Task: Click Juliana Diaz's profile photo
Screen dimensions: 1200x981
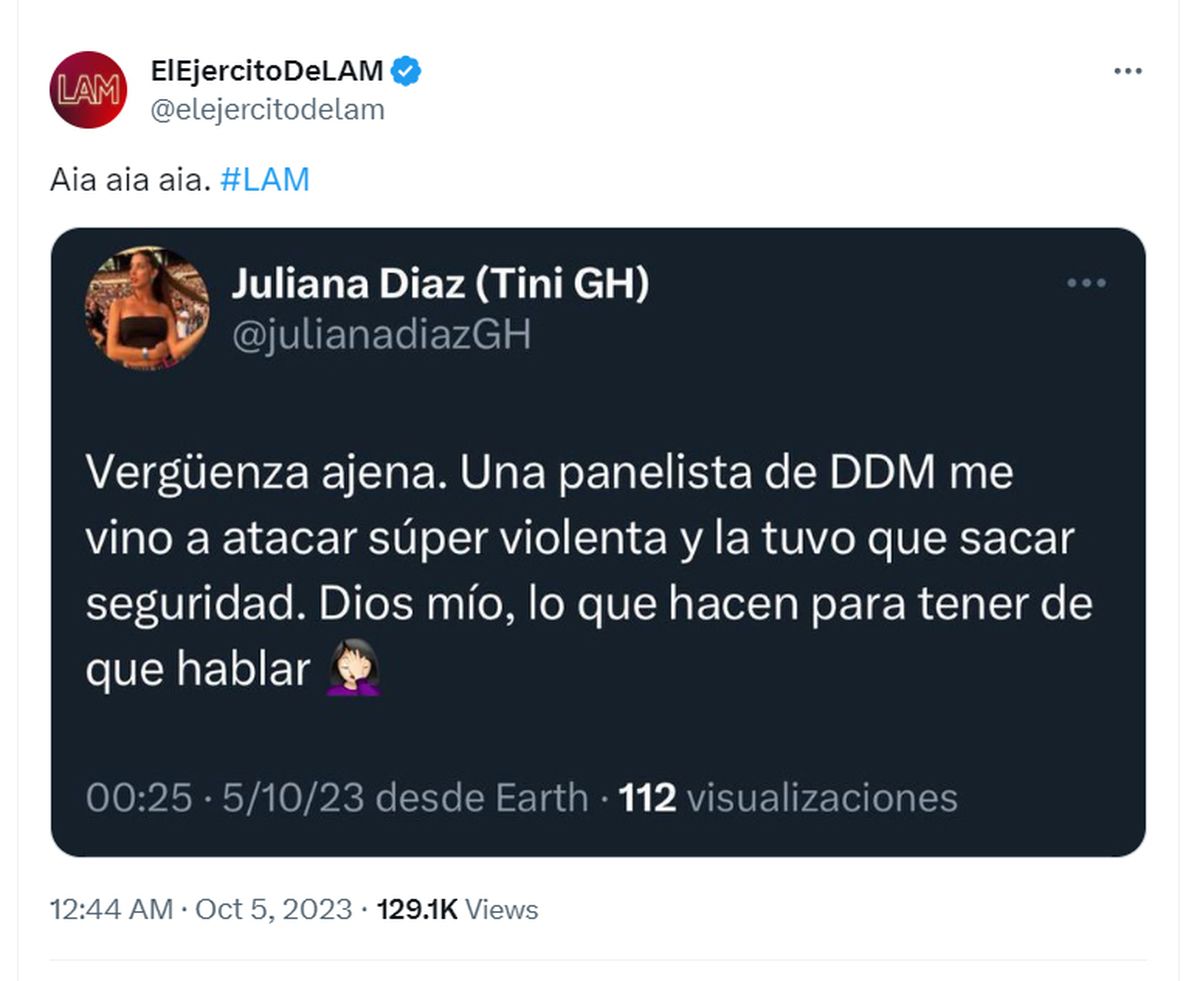Action: [147, 308]
